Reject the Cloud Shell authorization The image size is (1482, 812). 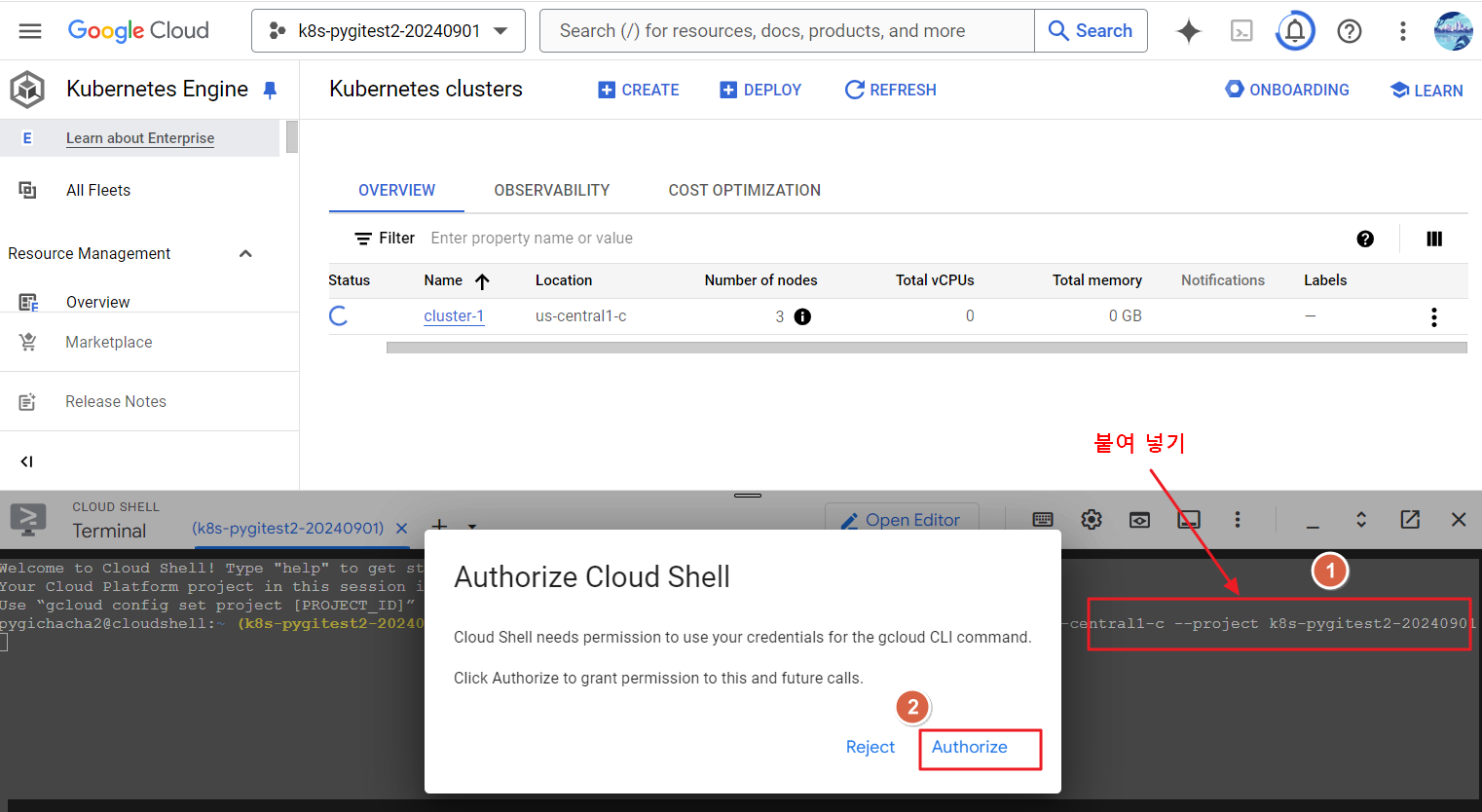point(870,747)
